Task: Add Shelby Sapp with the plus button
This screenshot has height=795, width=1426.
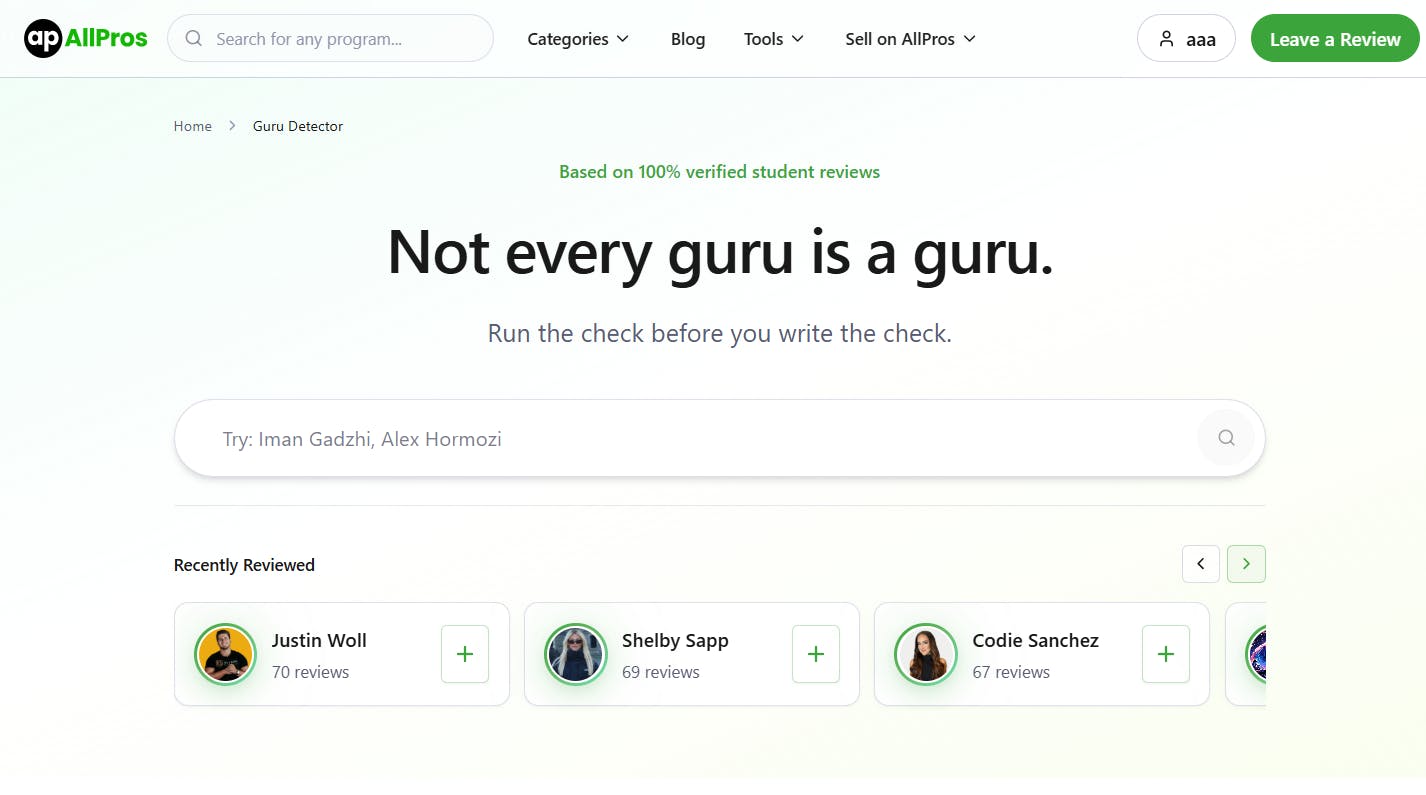Action: [x=816, y=654]
